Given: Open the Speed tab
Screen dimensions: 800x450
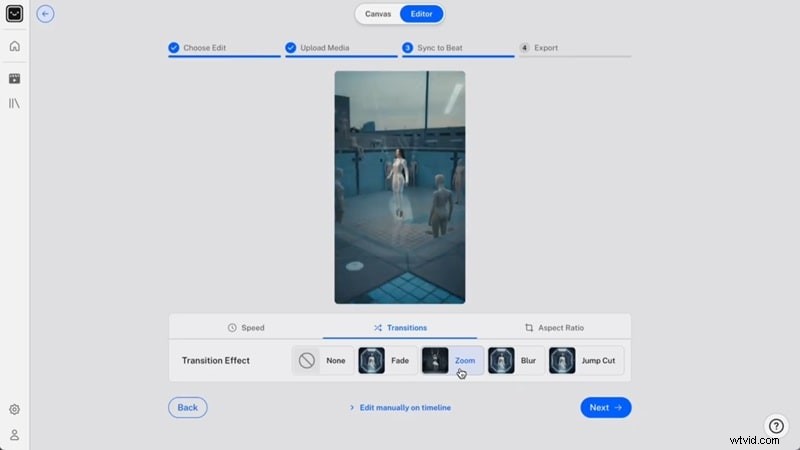Looking at the screenshot, I should coord(246,327).
